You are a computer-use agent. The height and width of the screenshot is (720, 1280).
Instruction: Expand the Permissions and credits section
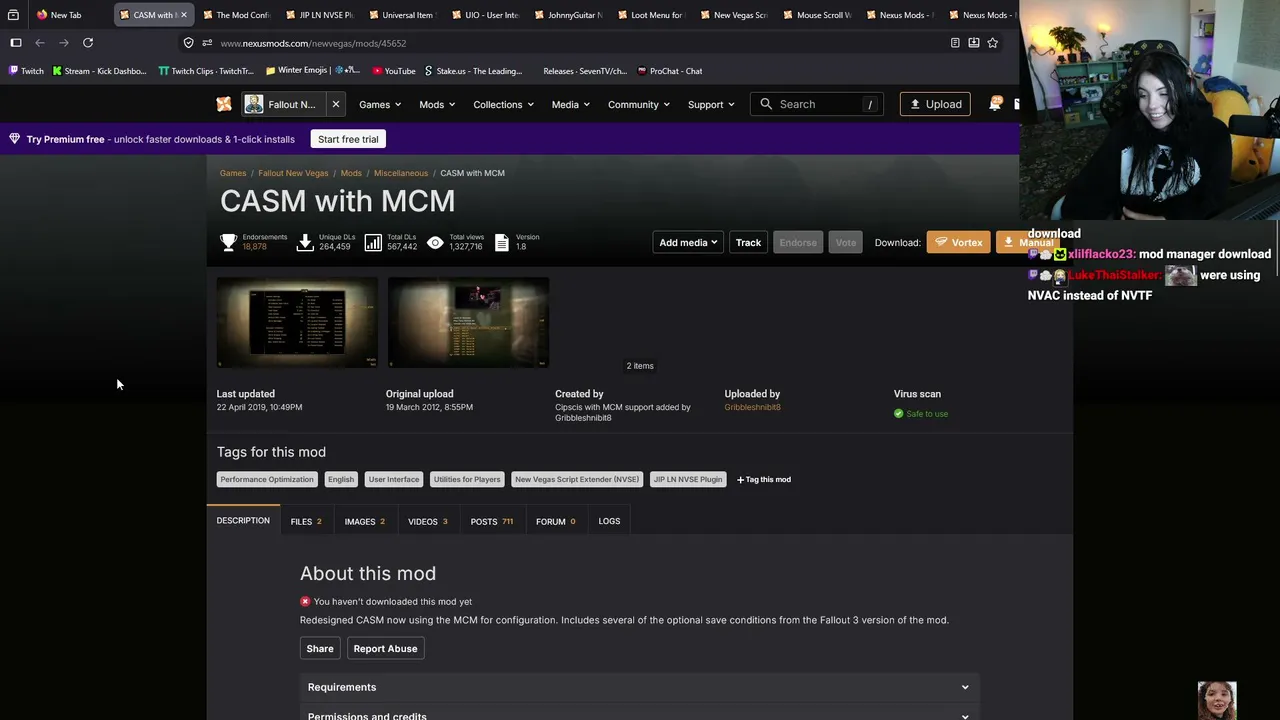click(639, 714)
